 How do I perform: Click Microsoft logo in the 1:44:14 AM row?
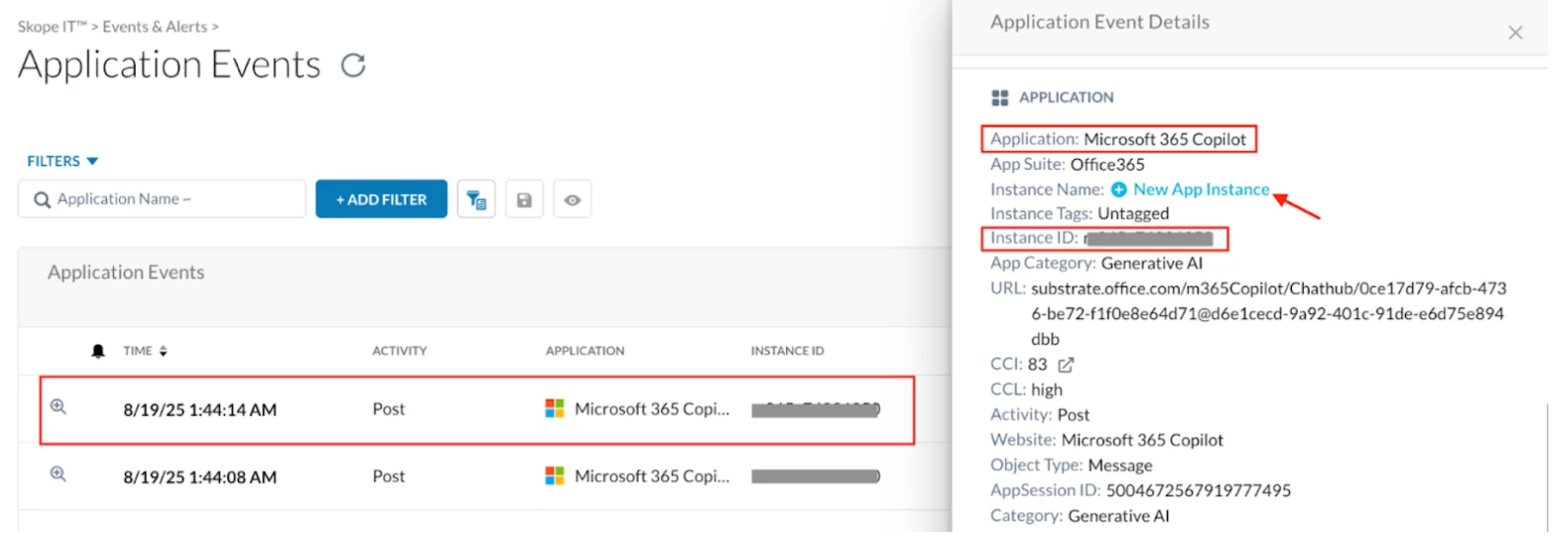pos(555,408)
